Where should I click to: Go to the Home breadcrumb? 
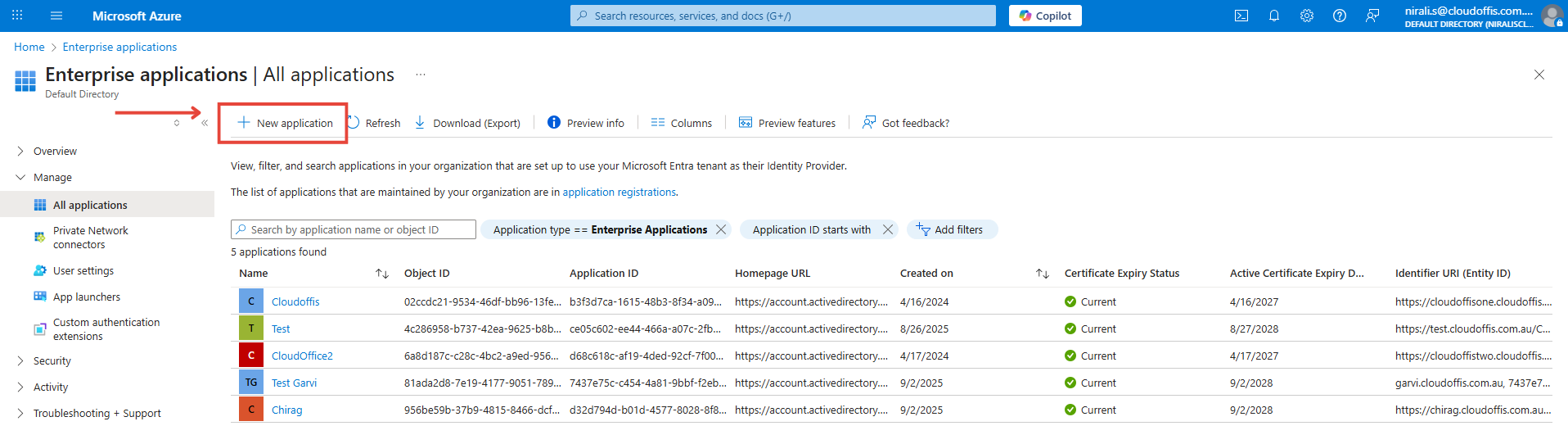pyautogui.click(x=29, y=47)
